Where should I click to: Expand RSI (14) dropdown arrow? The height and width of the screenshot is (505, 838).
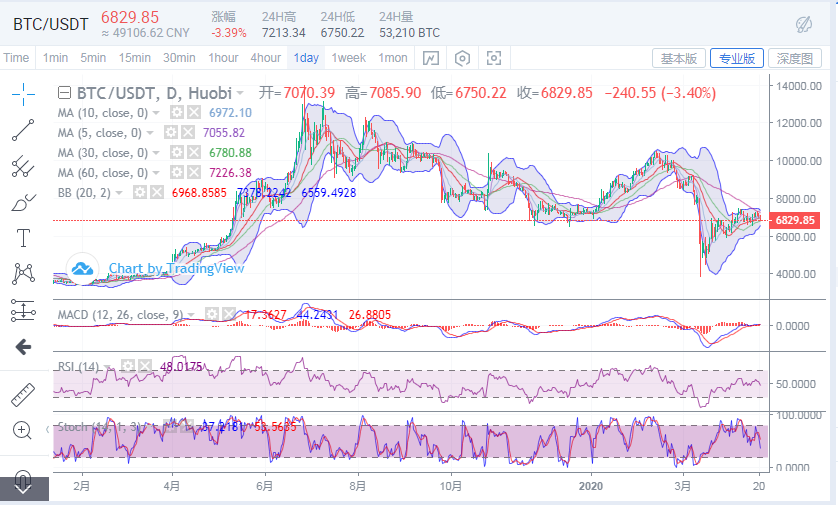(x=108, y=367)
